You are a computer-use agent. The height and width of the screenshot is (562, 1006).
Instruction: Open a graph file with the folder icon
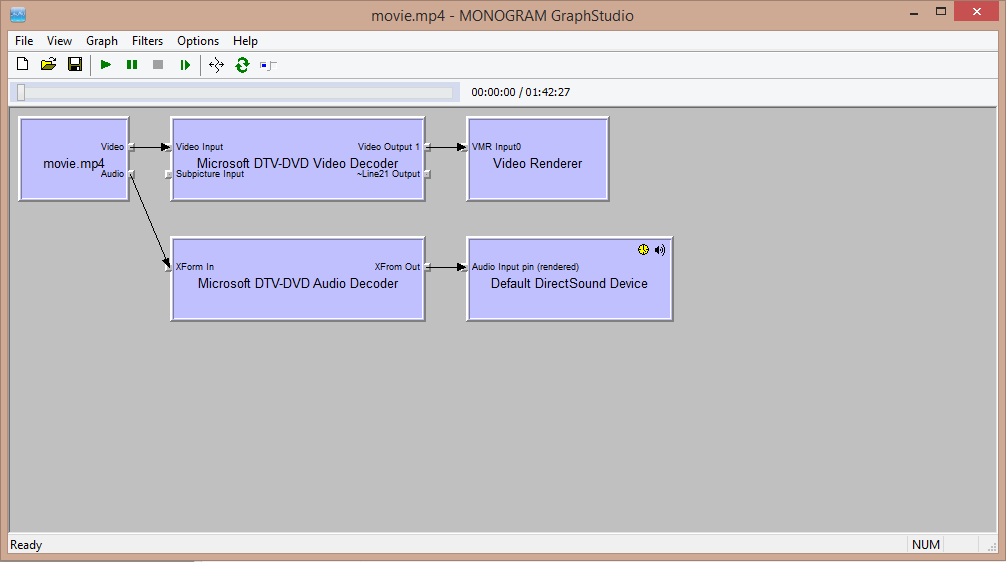pyautogui.click(x=49, y=64)
